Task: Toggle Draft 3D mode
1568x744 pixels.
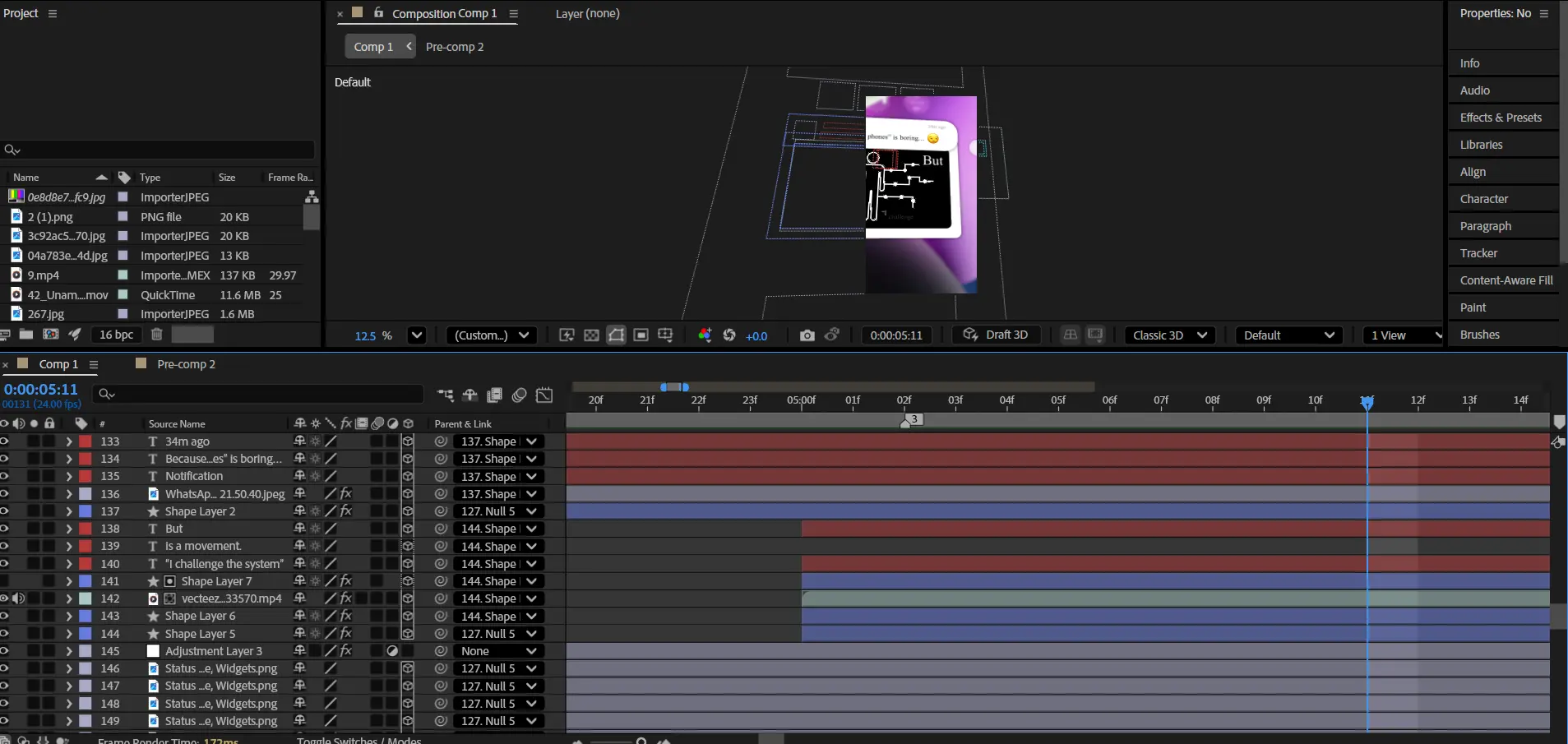Action: pos(996,335)
